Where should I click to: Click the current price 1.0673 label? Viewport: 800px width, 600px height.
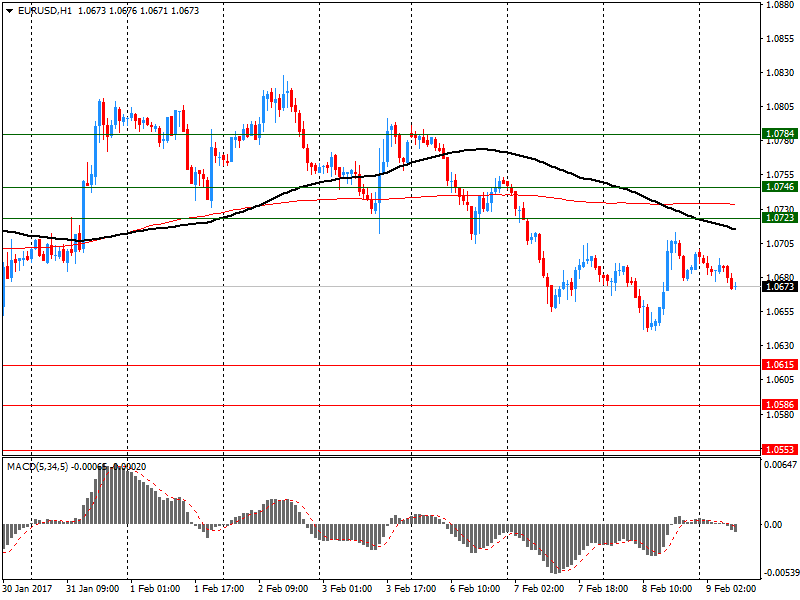click(x=779, y=287)
